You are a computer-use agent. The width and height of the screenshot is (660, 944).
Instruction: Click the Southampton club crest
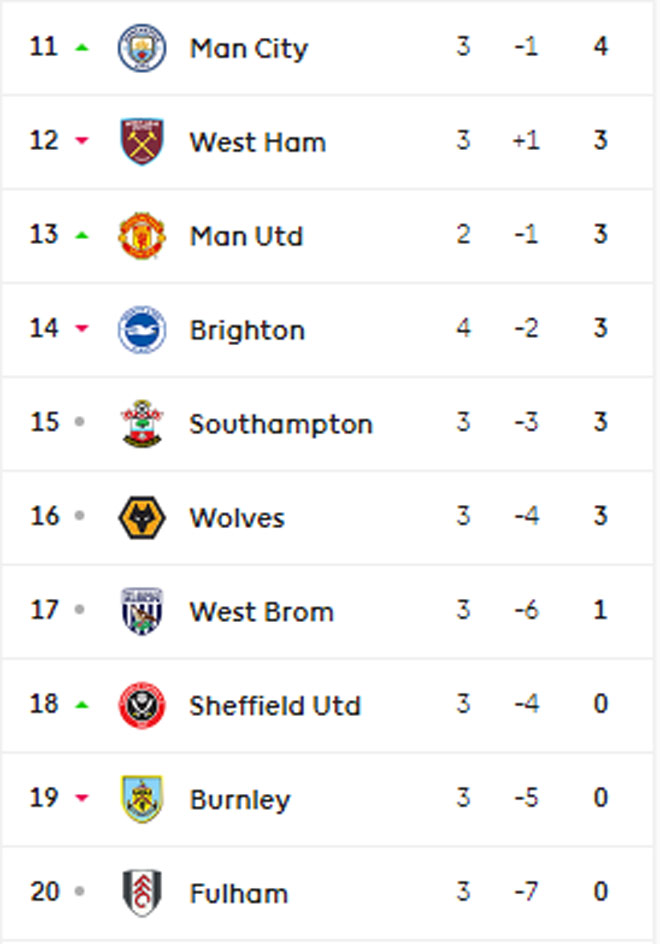[142, 424]
